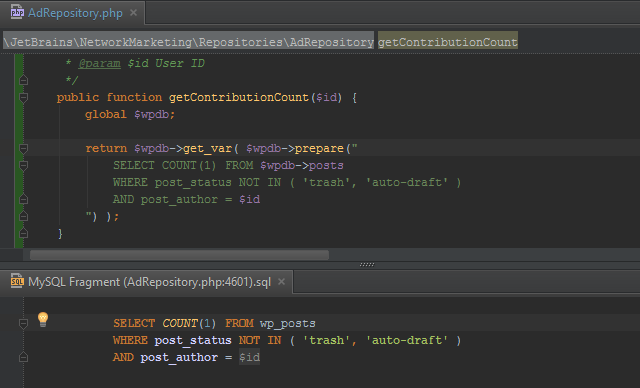The width and height of the screenshot is (640, 388).
Task: Click the fold marker beside AND post_author PHP line
Action: point(24,199)
